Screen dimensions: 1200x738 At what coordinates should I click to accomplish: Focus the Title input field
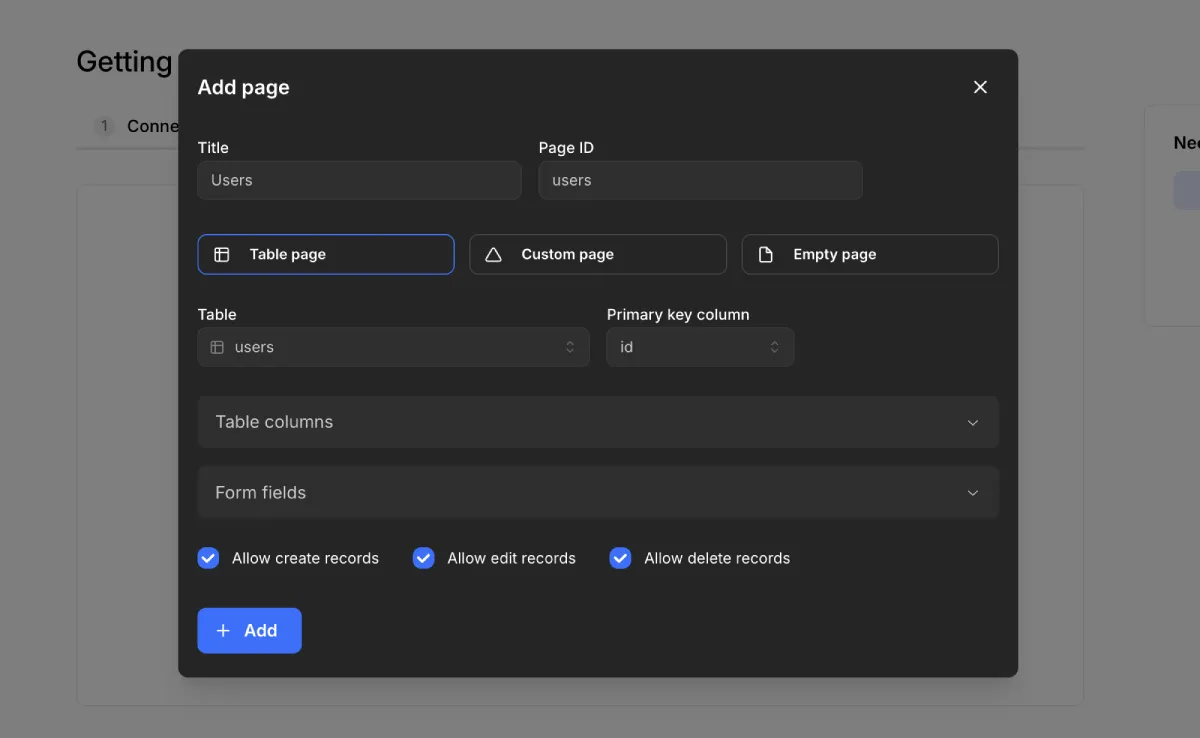click(359, 181)
